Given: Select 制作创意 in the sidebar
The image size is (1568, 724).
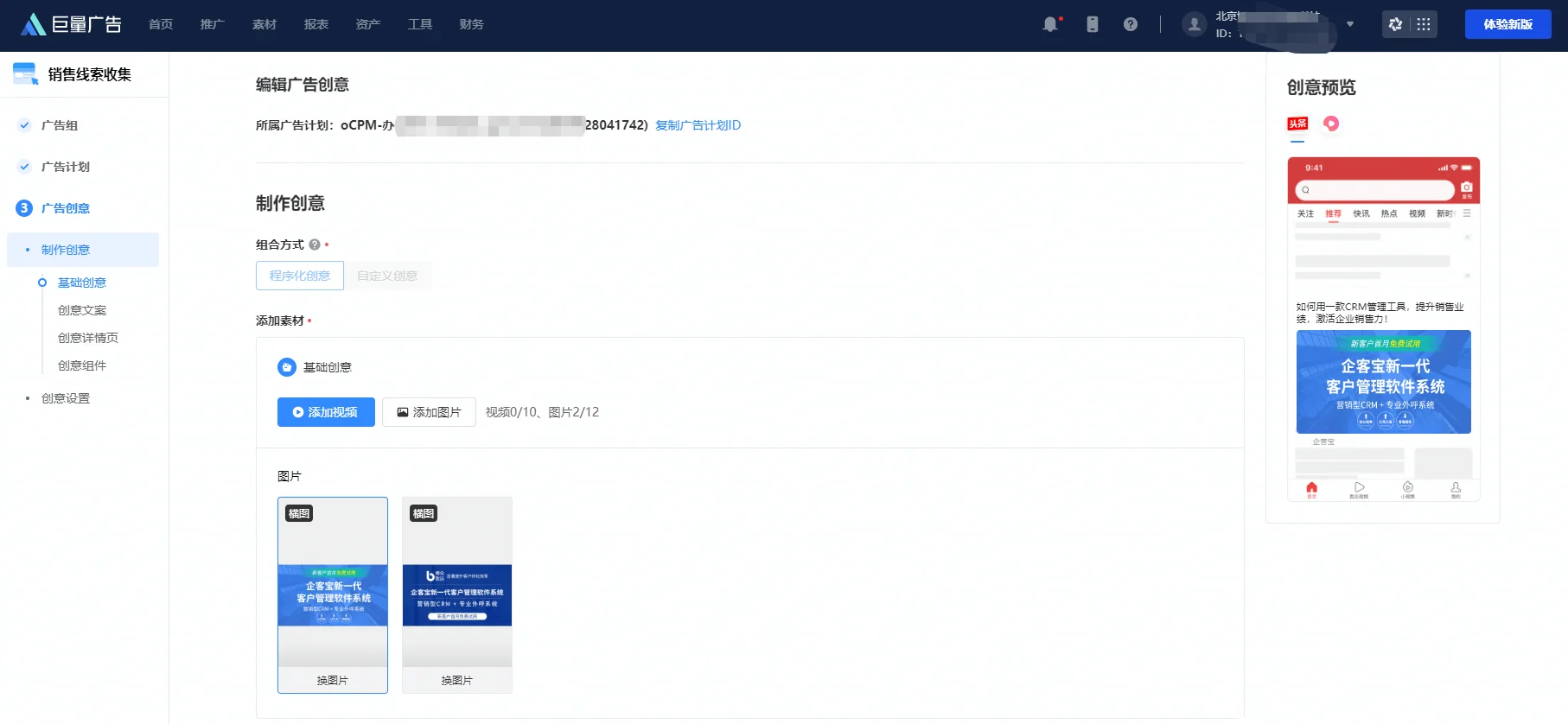Looking at the screenshot, I should [x=83, y=250].
